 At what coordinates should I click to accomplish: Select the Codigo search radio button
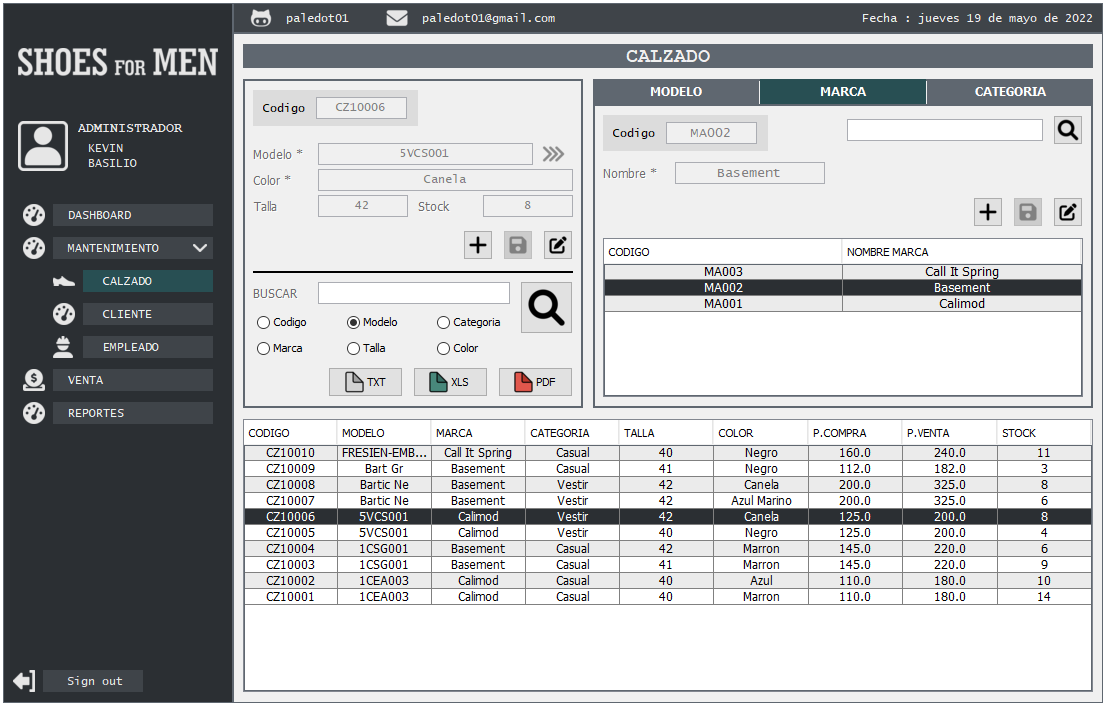[263, 322]
